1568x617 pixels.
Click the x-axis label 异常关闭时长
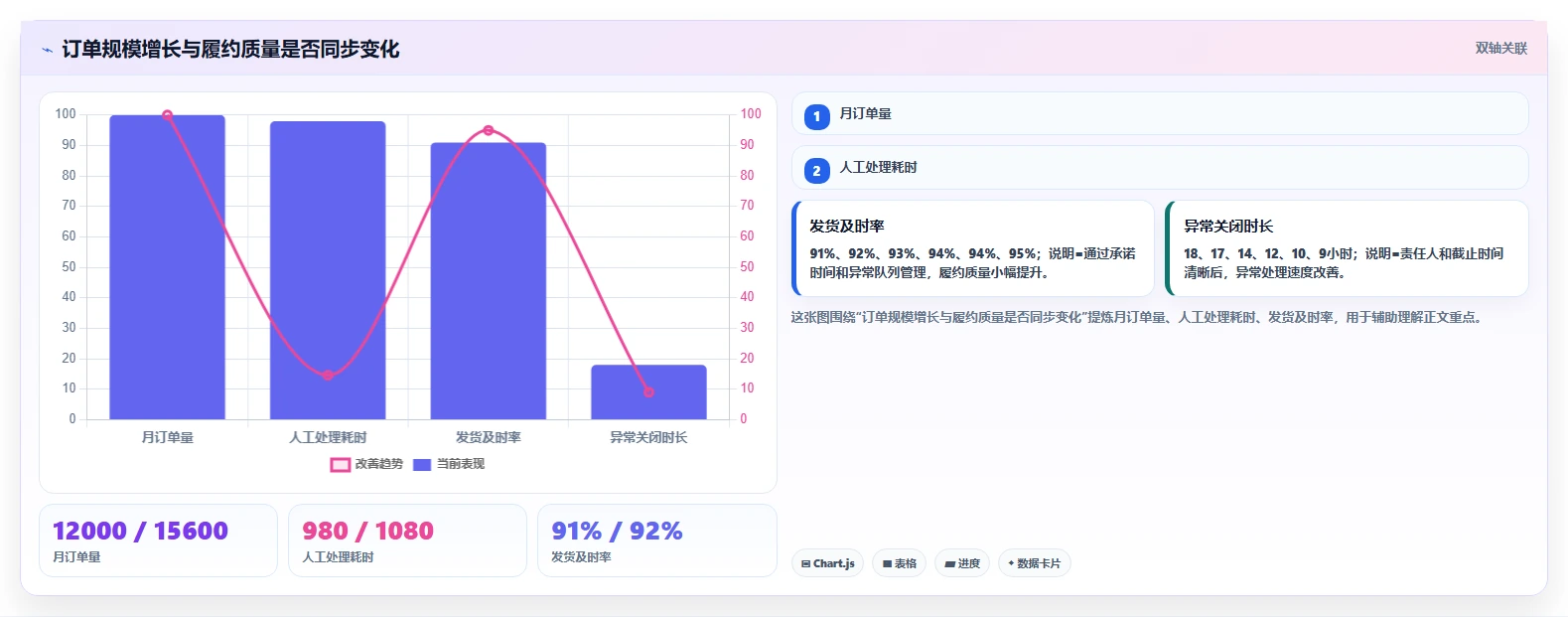[648, 437]
